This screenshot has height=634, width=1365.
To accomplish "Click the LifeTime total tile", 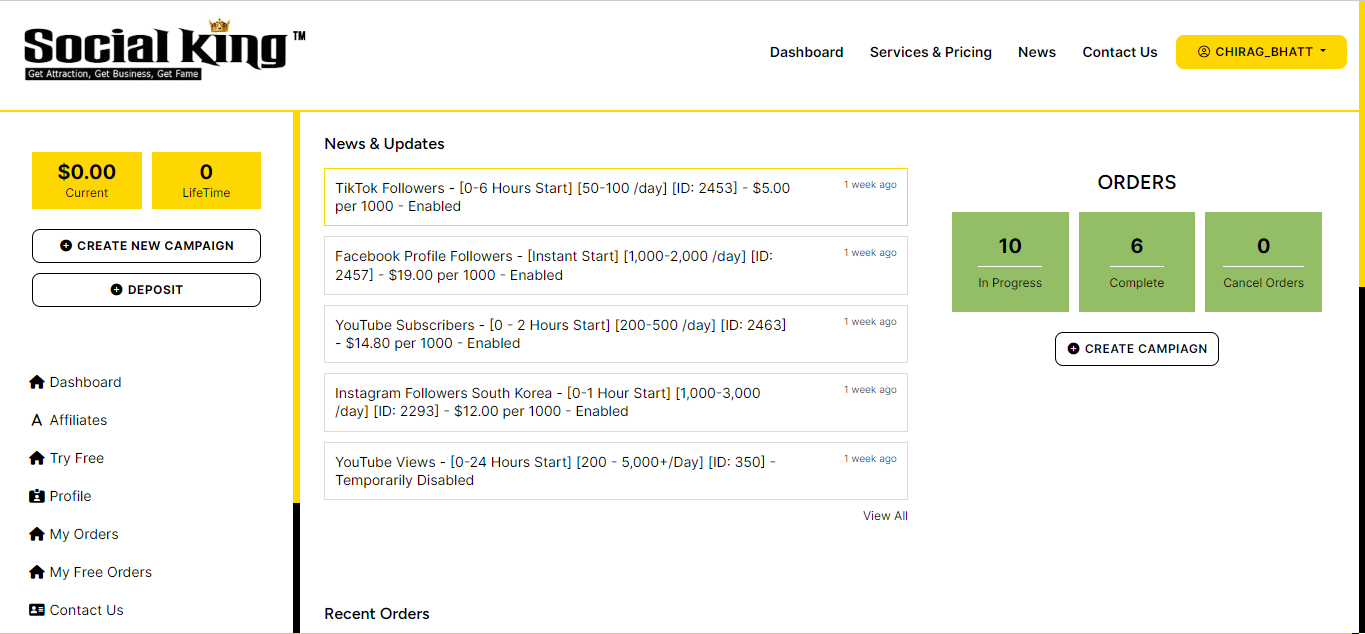I will pyautogui.click(x=207, y=181).
